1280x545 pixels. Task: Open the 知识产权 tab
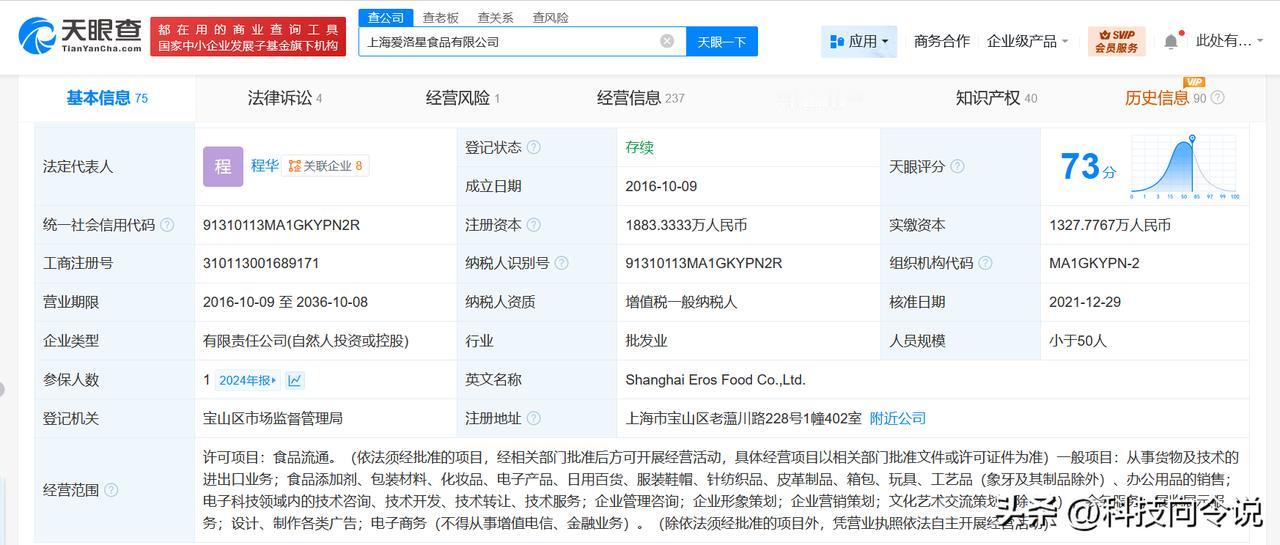(x=996, y=98)
